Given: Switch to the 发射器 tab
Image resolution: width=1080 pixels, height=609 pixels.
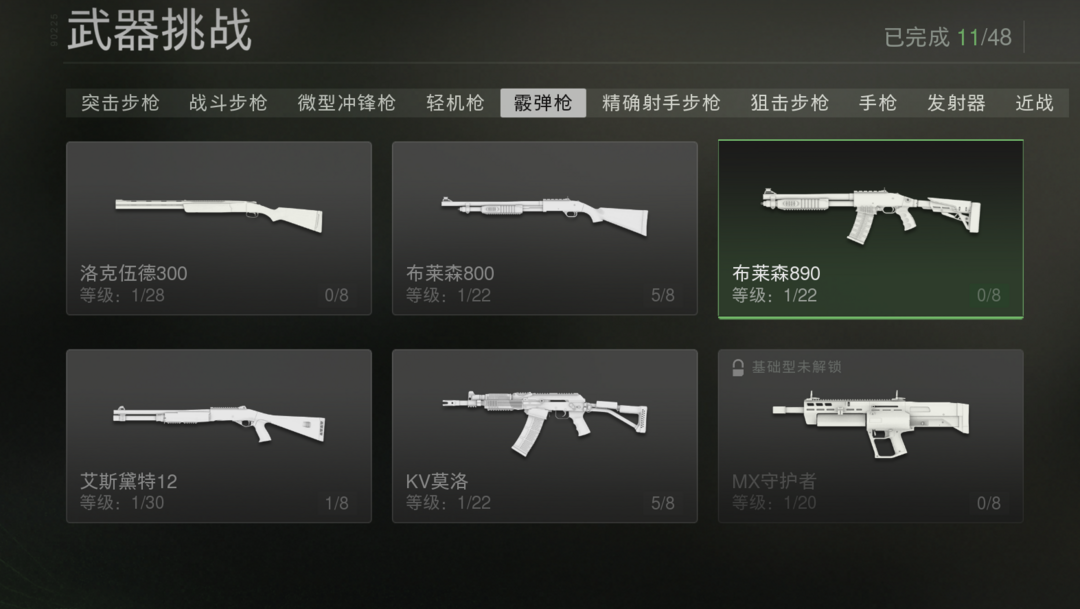Looking at the screenshot, I should click(956, 103).
